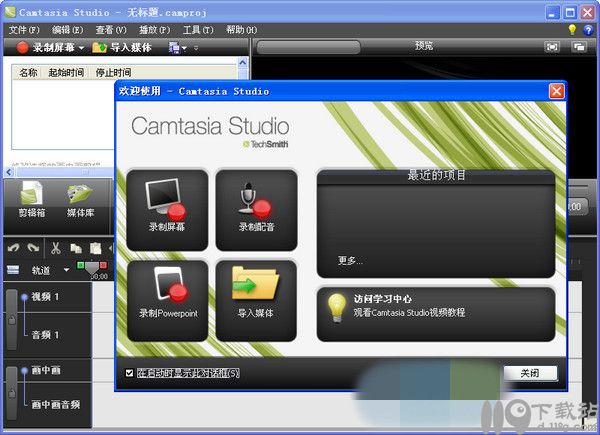Click the lightbulb tips icon in menu bar

point(572,29)
